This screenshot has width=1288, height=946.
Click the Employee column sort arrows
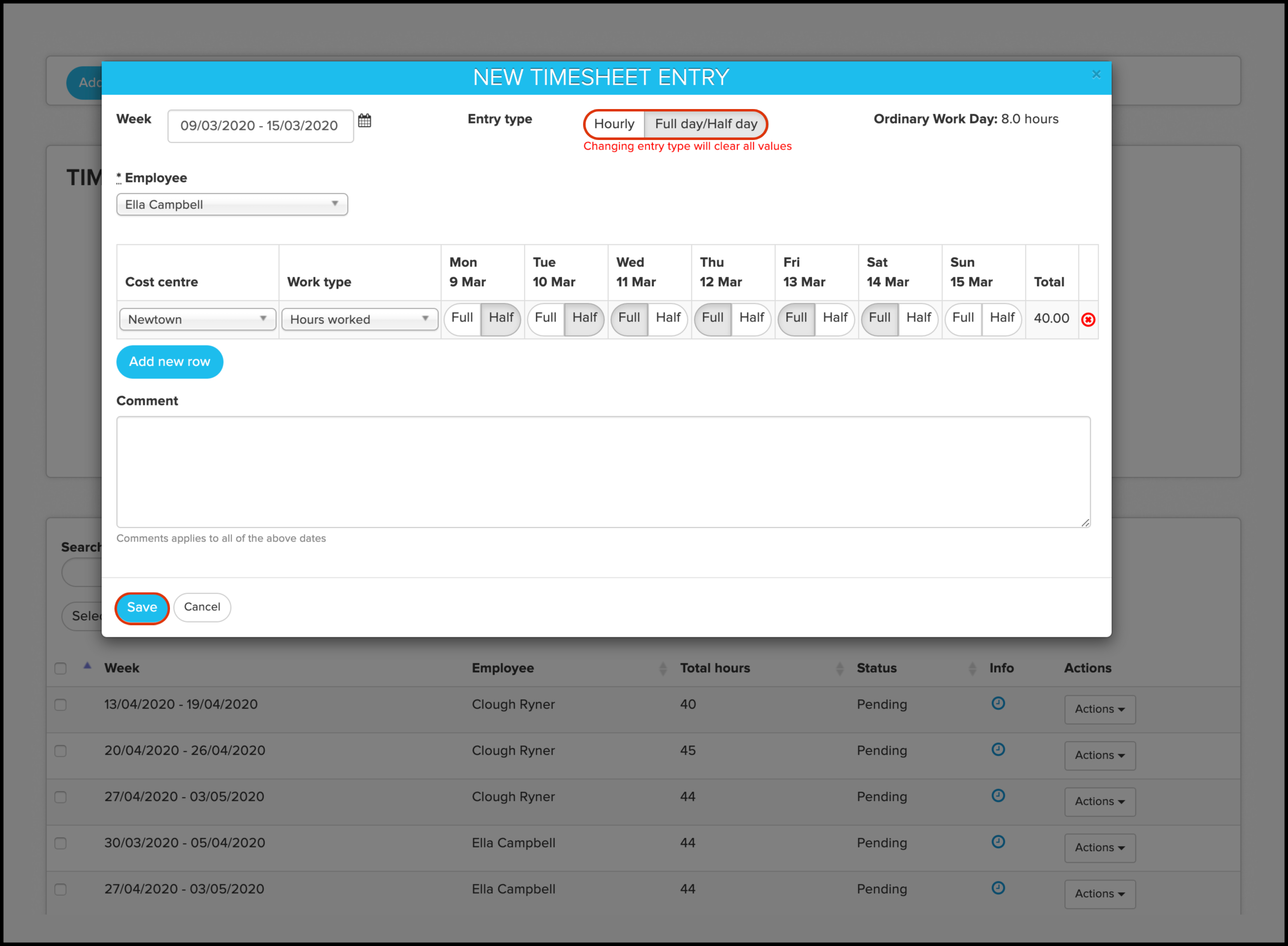click(663, 668)
